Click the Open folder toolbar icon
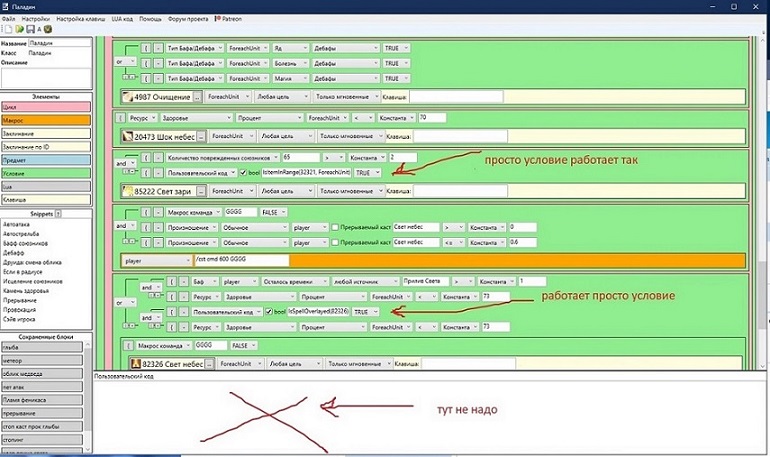 17,29
